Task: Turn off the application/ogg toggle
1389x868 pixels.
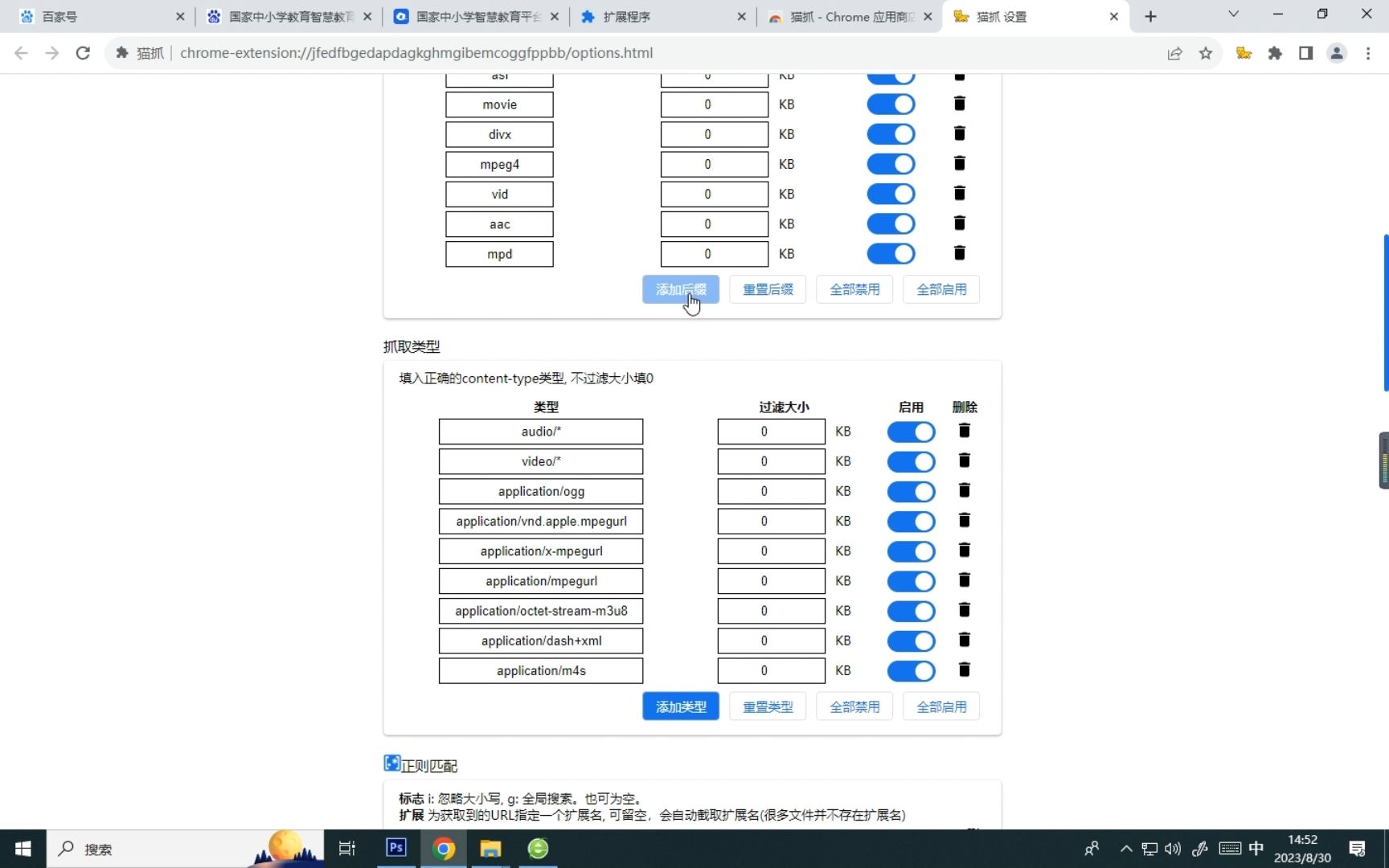Action: (911, 491)
